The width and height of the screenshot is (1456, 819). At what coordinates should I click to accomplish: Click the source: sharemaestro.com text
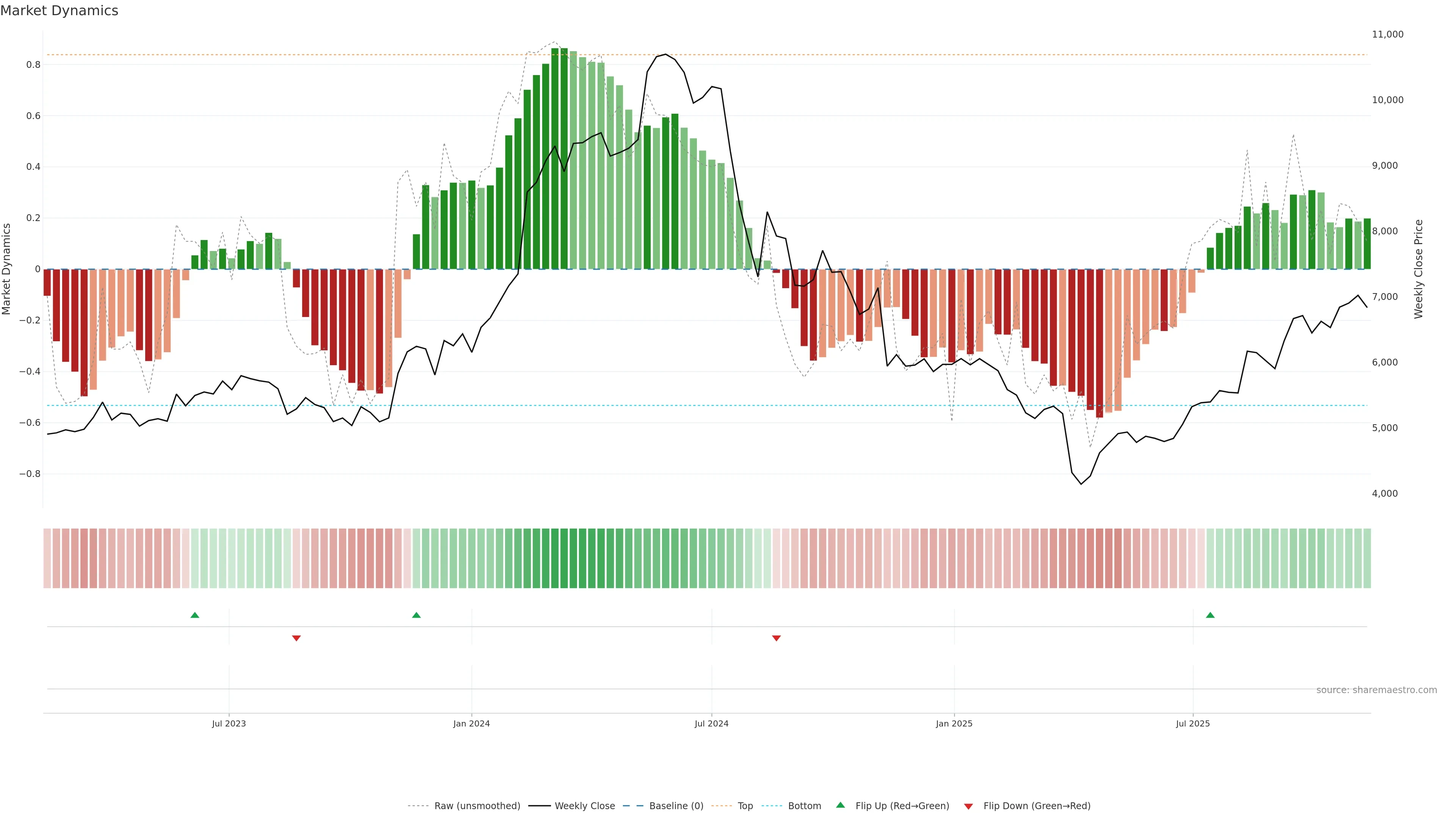click(1376, 690)
